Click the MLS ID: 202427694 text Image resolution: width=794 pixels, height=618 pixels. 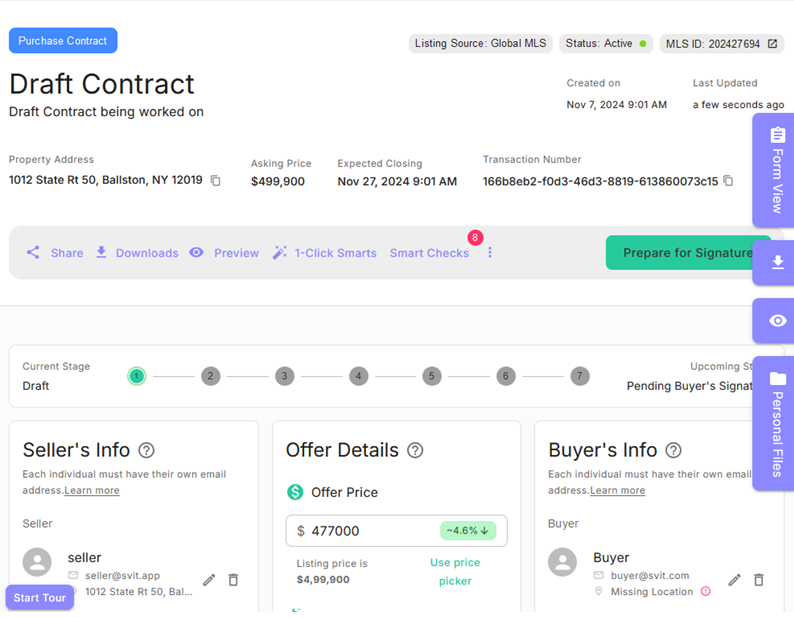click(x=713, y=44)
